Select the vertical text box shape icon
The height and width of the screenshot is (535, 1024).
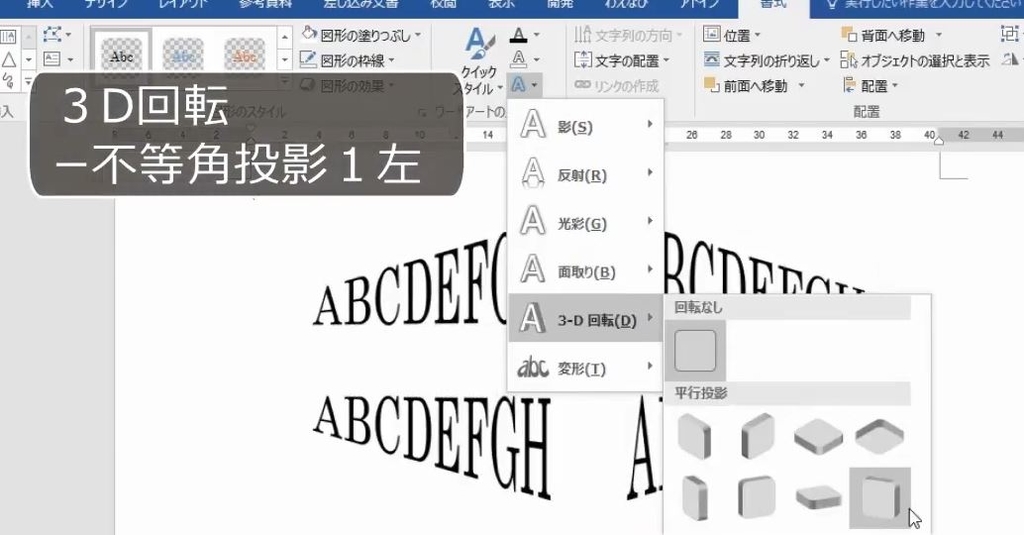coord(8,37)
